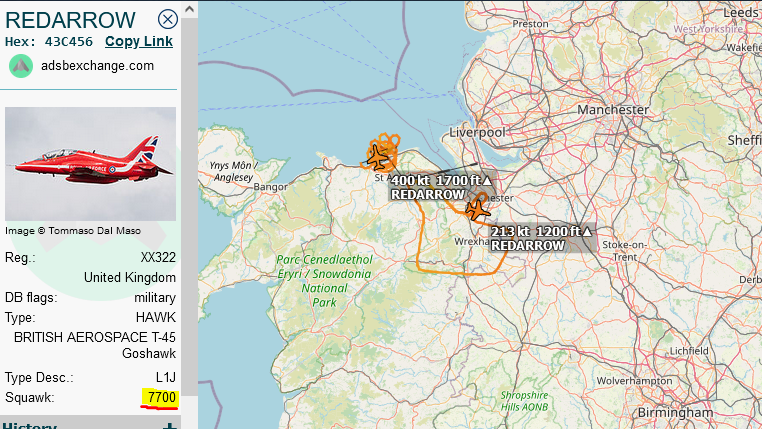Click the Type value HAWK
762x429 pixels.
tap(156, 318)
